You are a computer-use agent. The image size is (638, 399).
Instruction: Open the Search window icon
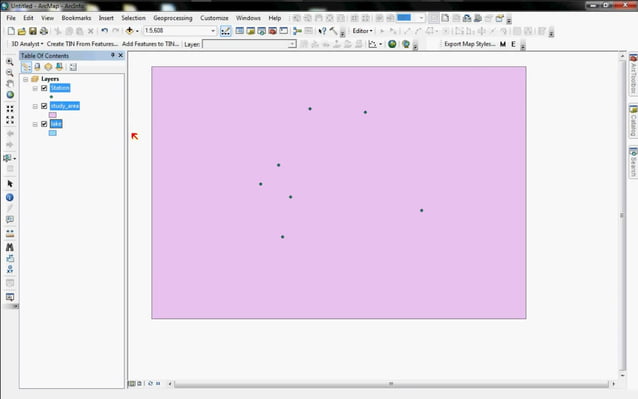pos(262,31)
